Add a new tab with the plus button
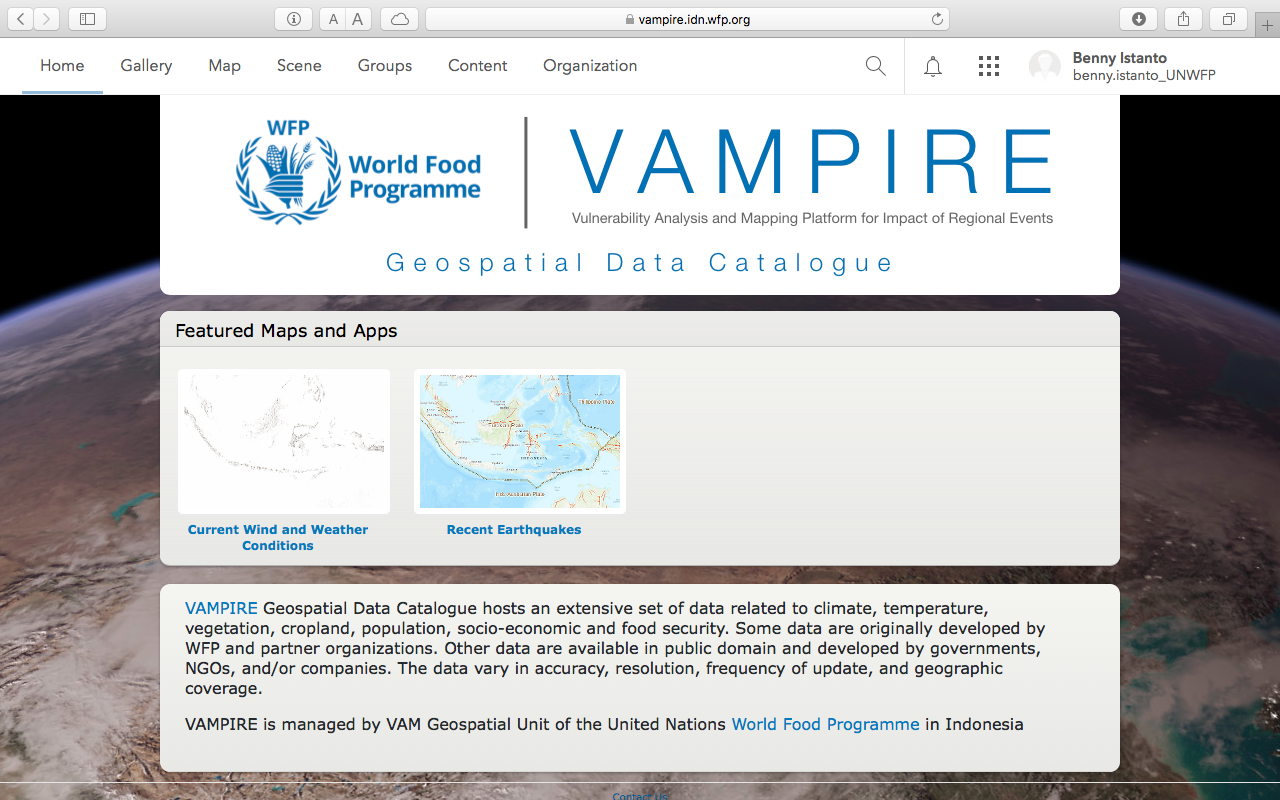The height and width of the screenshot is (800, 1280). pyautogui.click(x=1268, y=24)
